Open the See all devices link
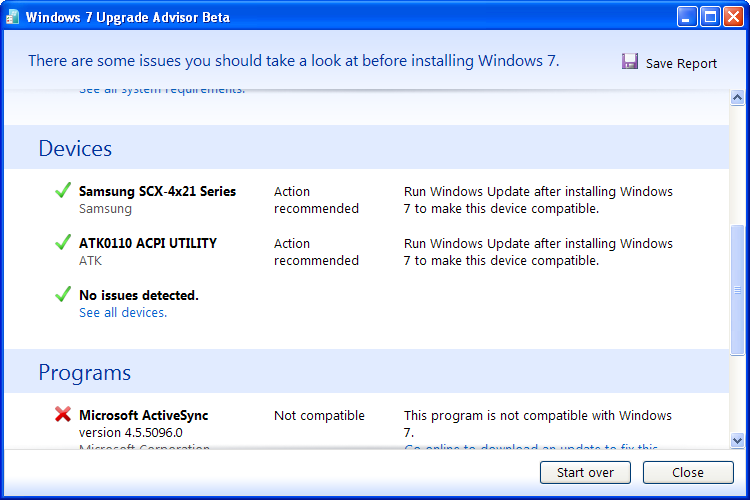Image resolution: width=750 pixels, height=500 pixels. click(x=123, y=312)
